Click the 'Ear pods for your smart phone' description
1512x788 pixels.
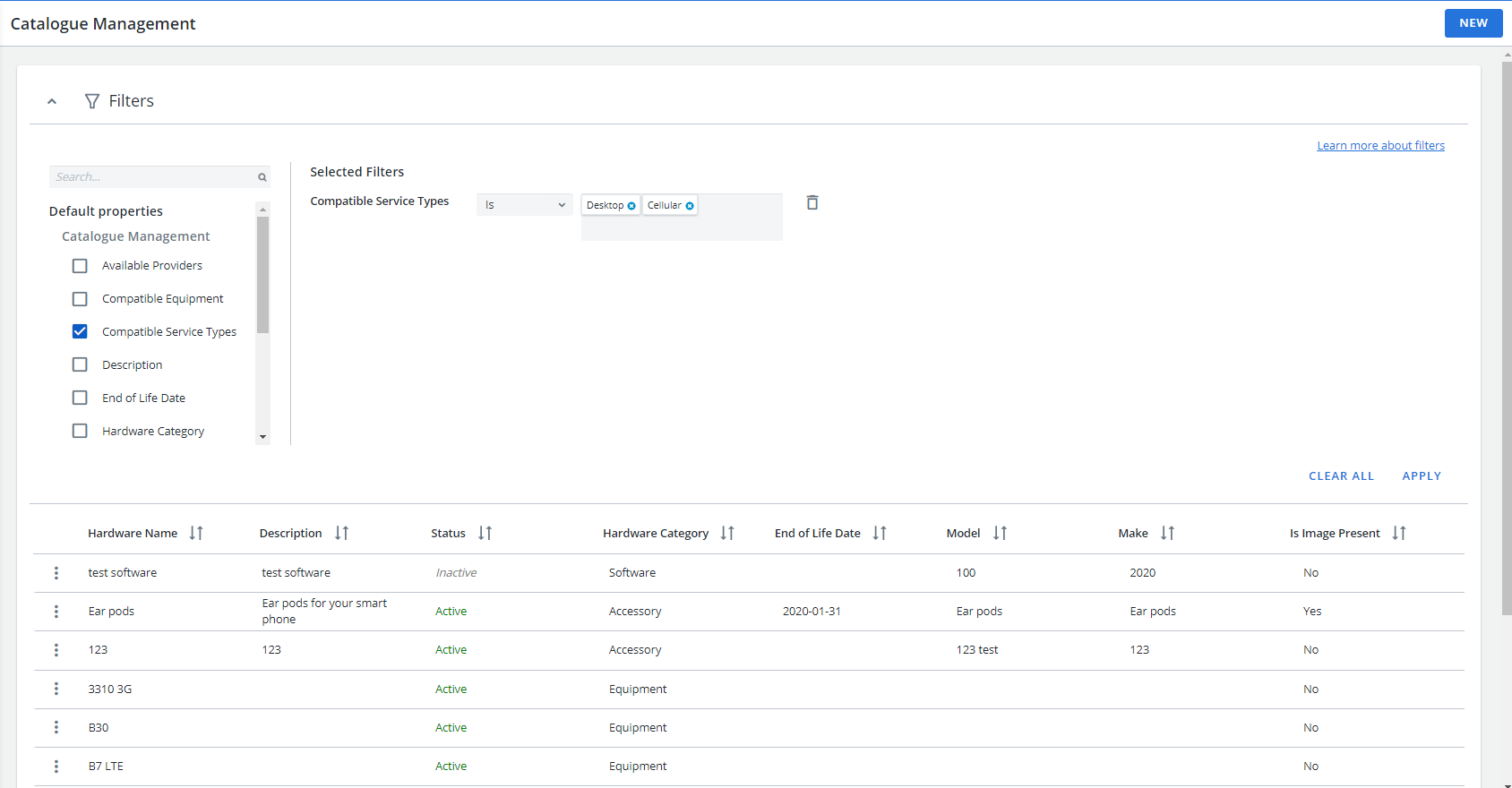[324, 612]
